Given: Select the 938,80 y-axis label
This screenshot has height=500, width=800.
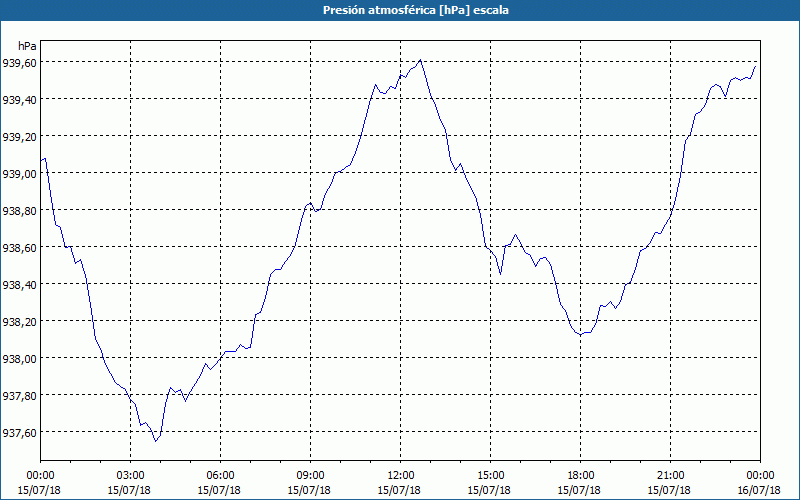Looking at the screenshot, I should pyautogui.click(x=19, y=211).
